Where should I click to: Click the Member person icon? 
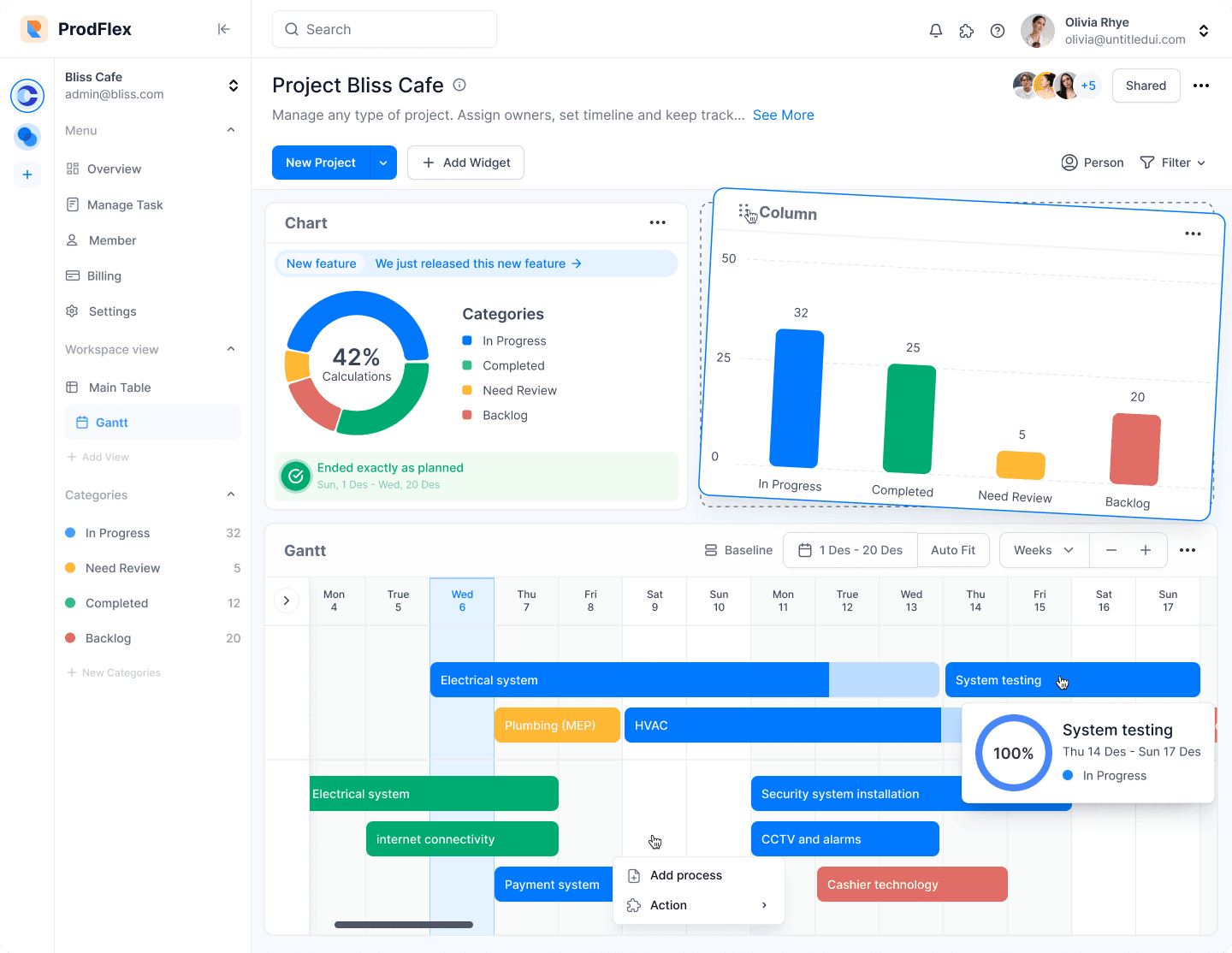pyautogui.click(x=73, y=240)
